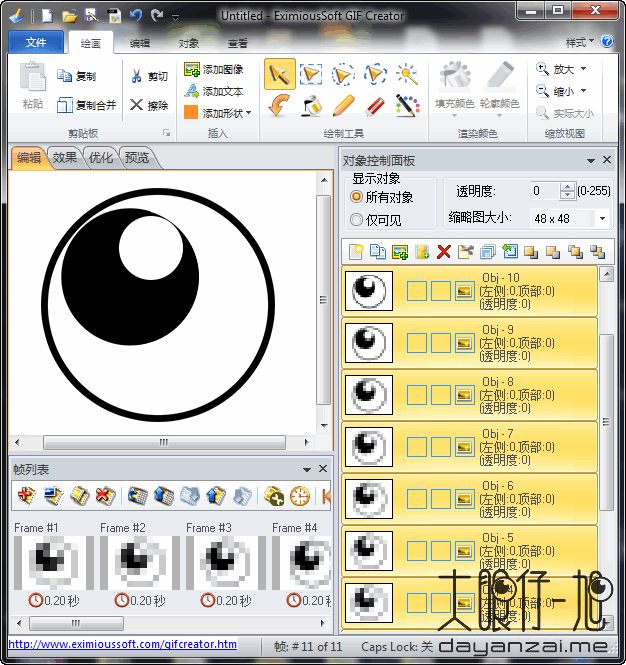
Task: Click the 复制合并 copy merged button
Action: (x=87, y=105)
